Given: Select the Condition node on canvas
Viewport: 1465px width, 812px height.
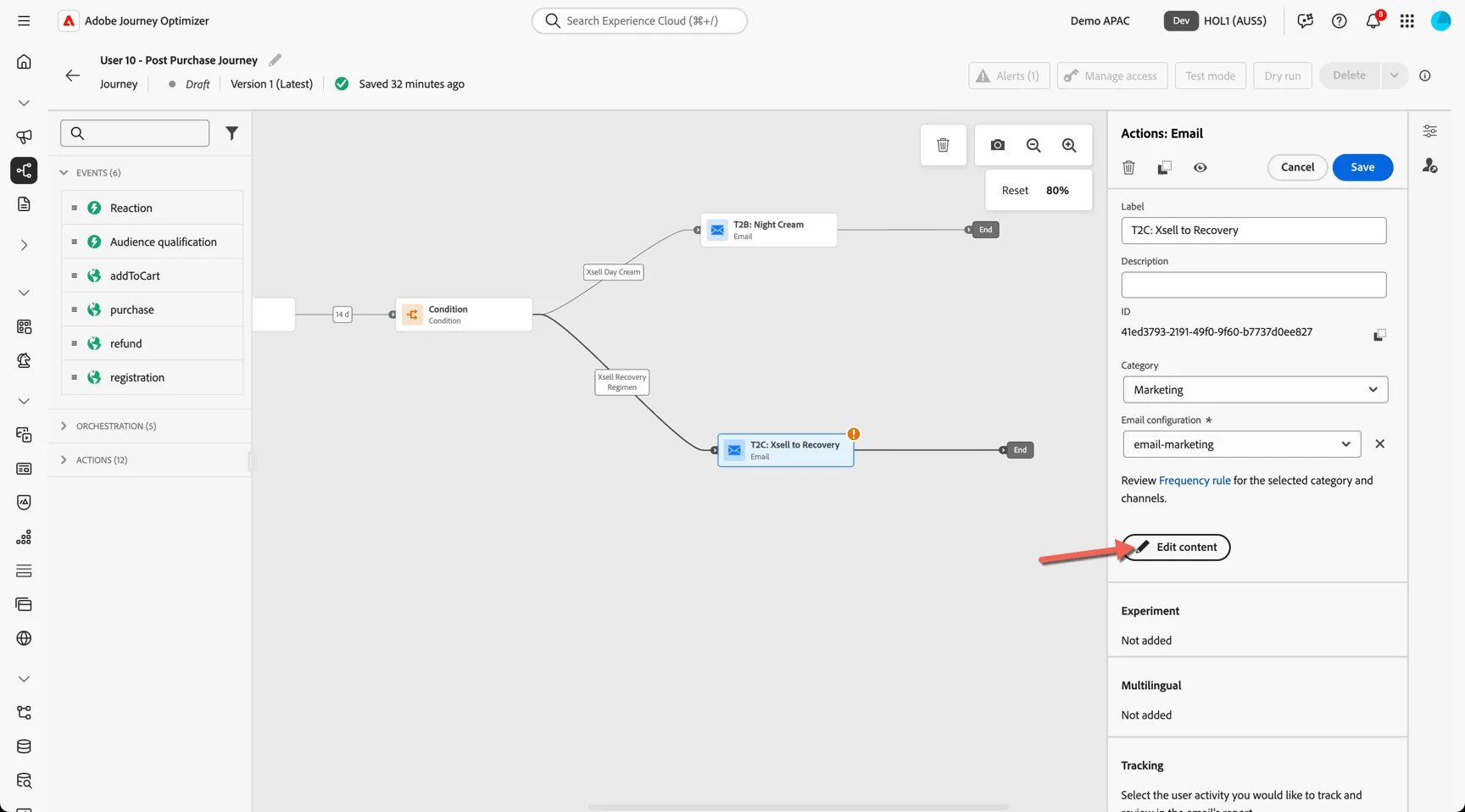Looking at the screenshot, I should (464, 314).
